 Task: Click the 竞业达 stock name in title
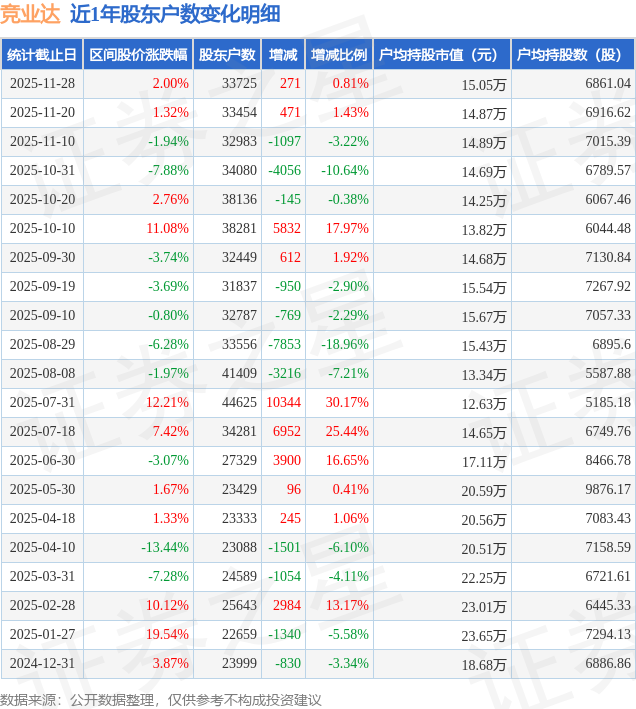pos(30,14)
